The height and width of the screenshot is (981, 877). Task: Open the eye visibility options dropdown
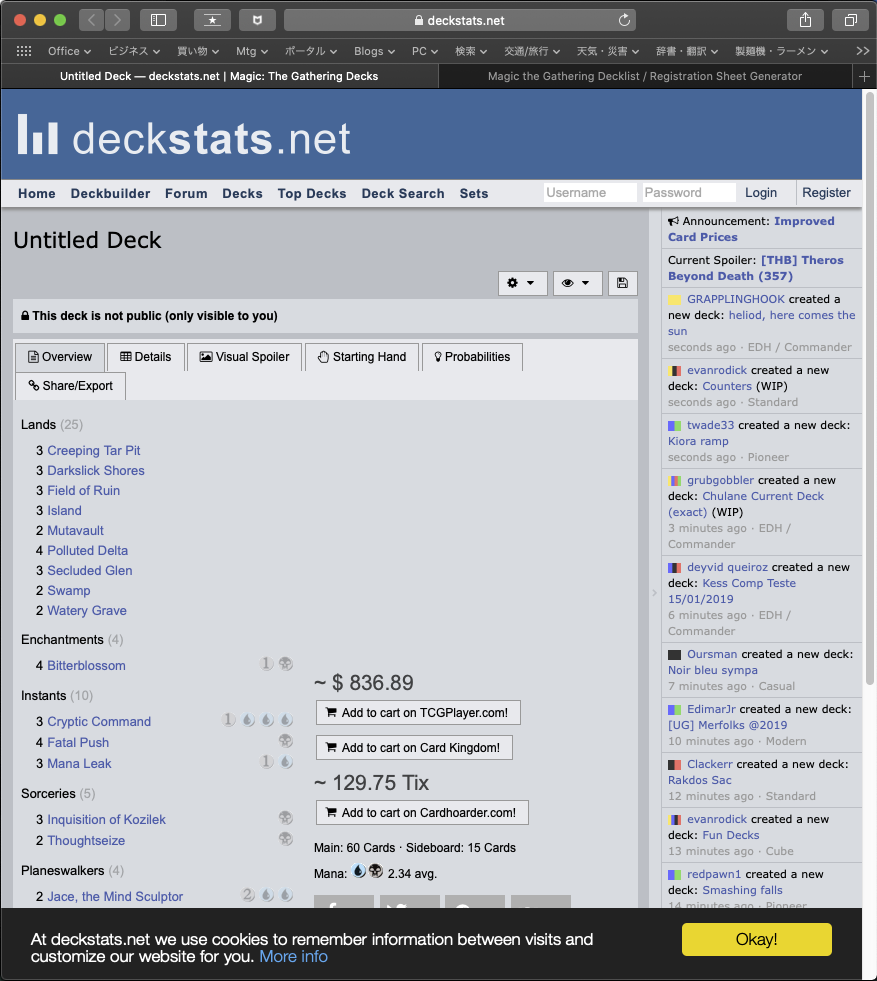[577, 283]
